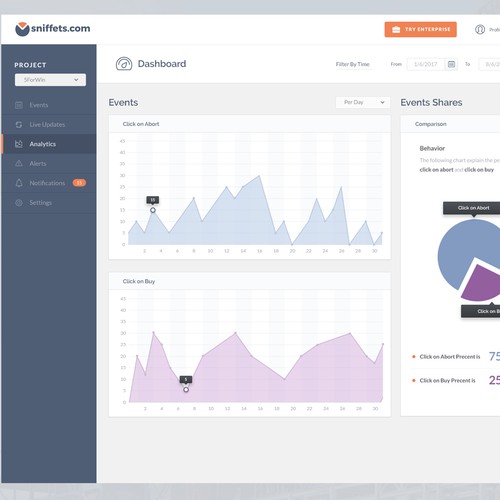Click the Click on Abort chart title
This screenshot has width=500, height=500.
coord(141,124)
